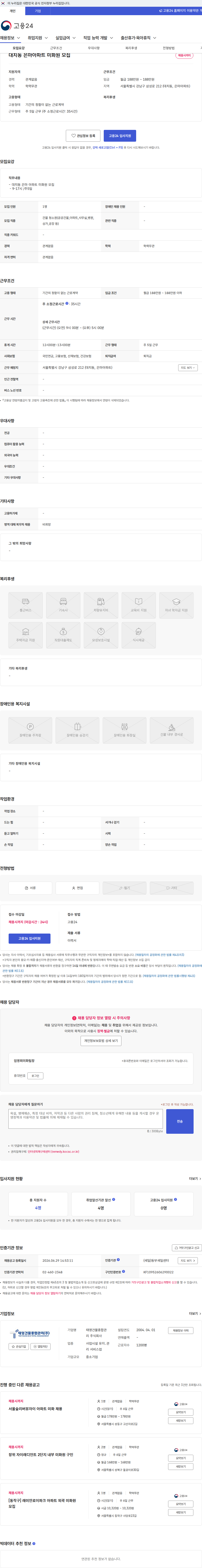
Task: Click the 관심기업 button
Action: coord(19,1346)
